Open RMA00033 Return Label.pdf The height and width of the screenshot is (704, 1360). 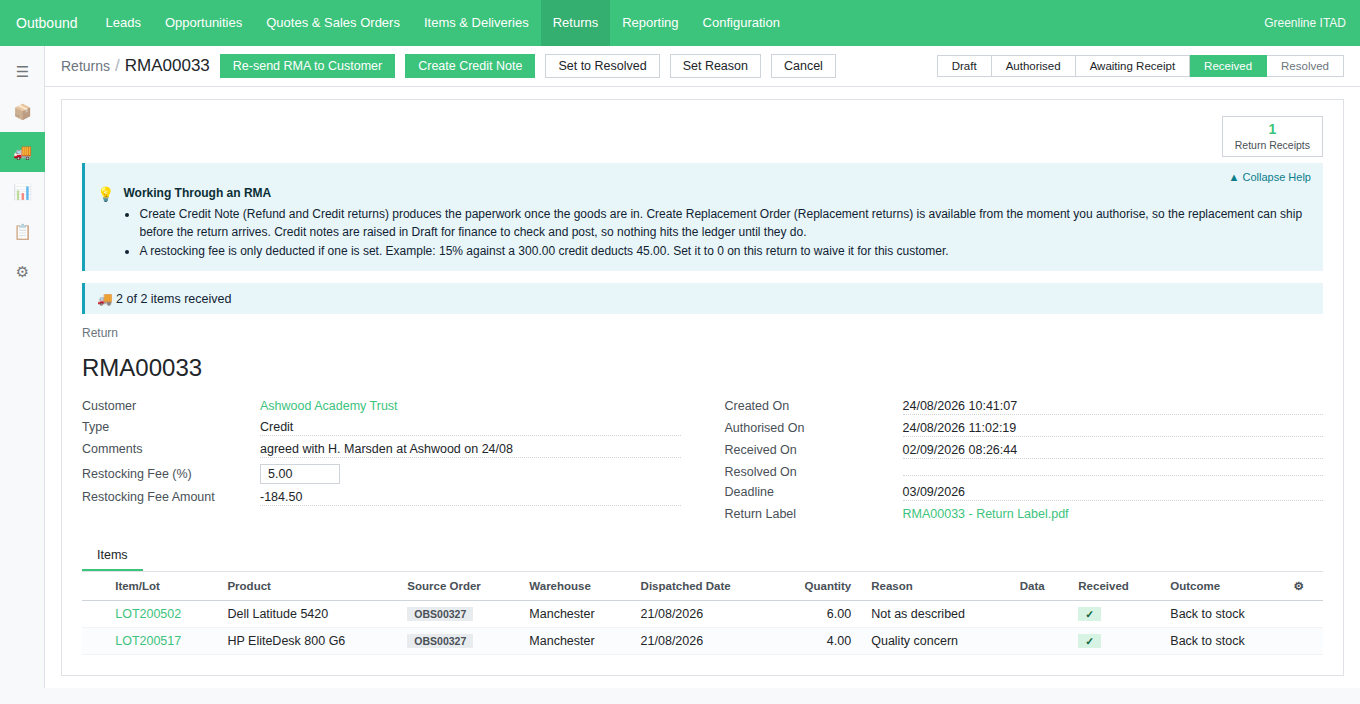(985, 514)
